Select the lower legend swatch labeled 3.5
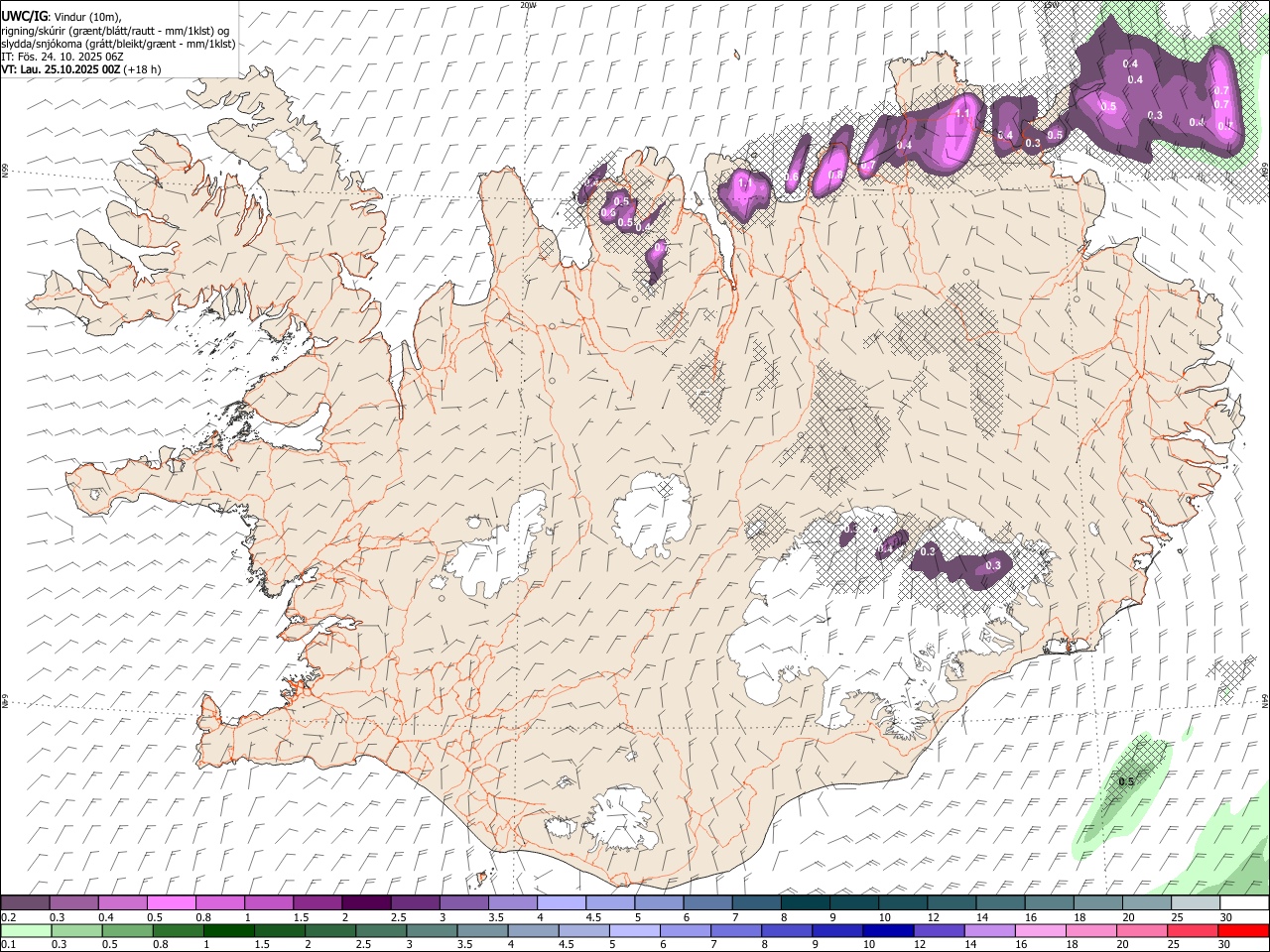Image resolution: width=1270 pixels, height=952 pixels. click(x=482, y=930)
